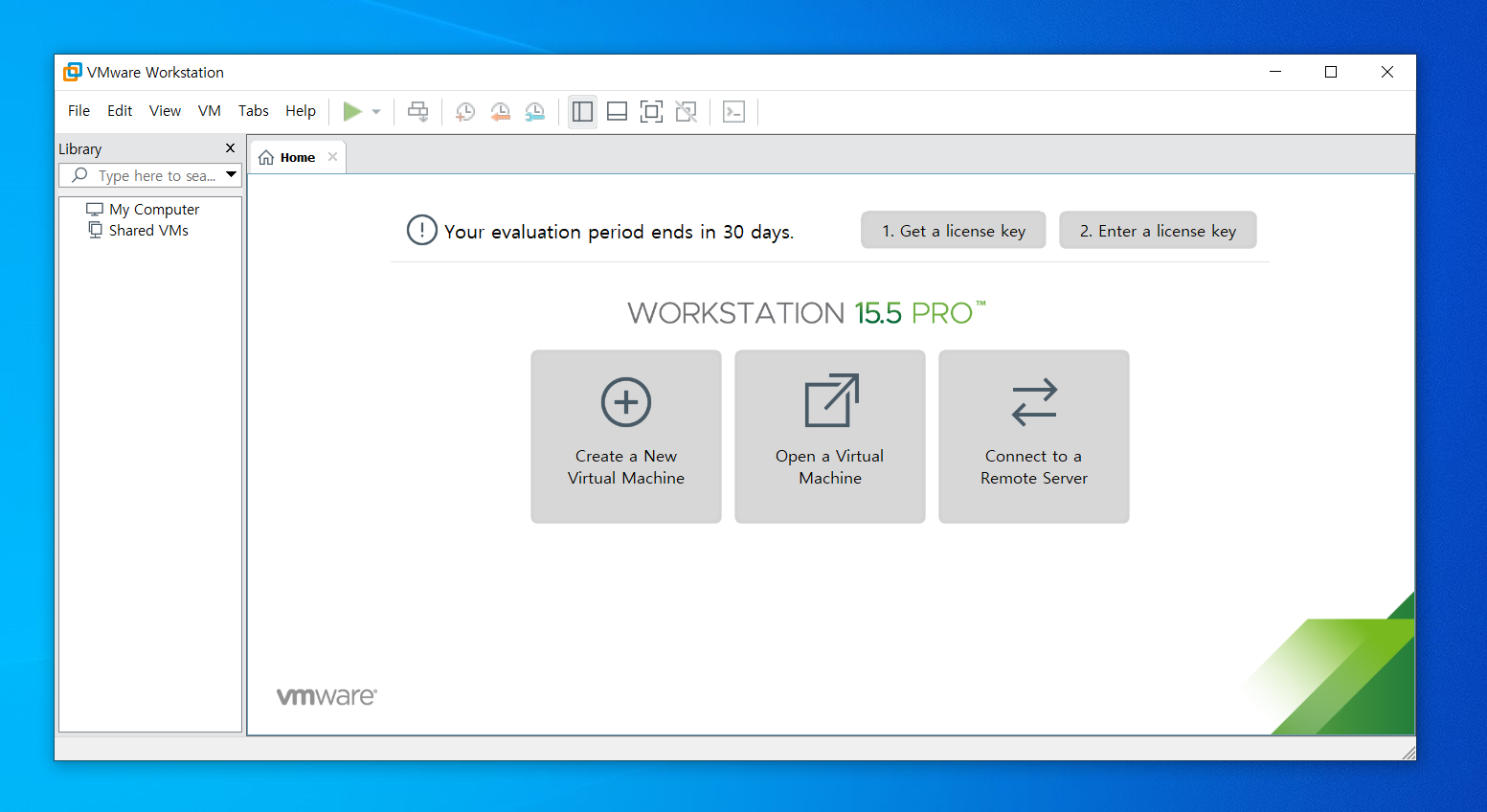Viewport: 1487px width, 812px height.
Task: Maximize the VMware Workstation window
Action: [x=1331, y=72]
